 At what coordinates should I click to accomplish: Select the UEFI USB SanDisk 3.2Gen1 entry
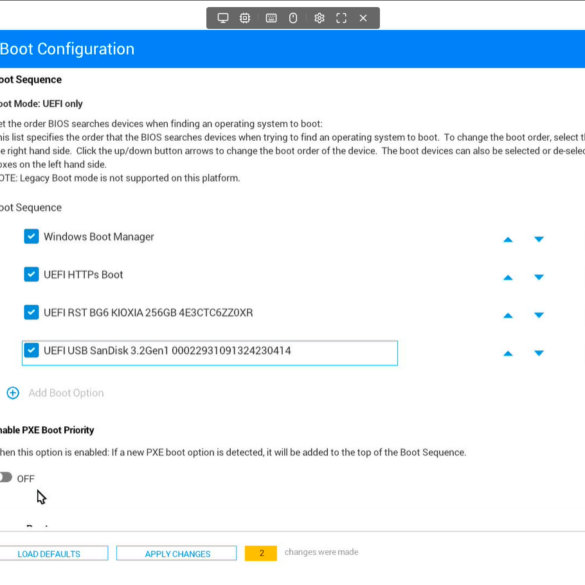click(x=167, y=350)
